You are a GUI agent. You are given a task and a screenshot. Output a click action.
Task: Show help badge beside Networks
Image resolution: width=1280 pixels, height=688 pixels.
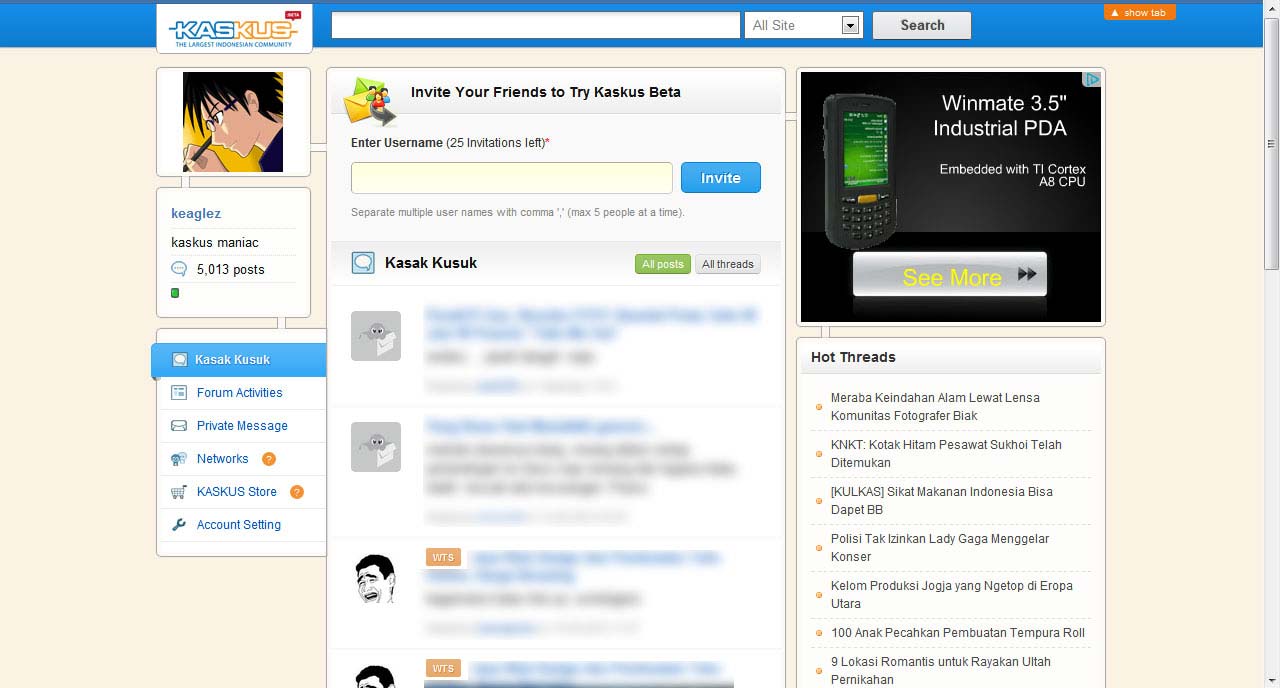click(x=268, y=459)
